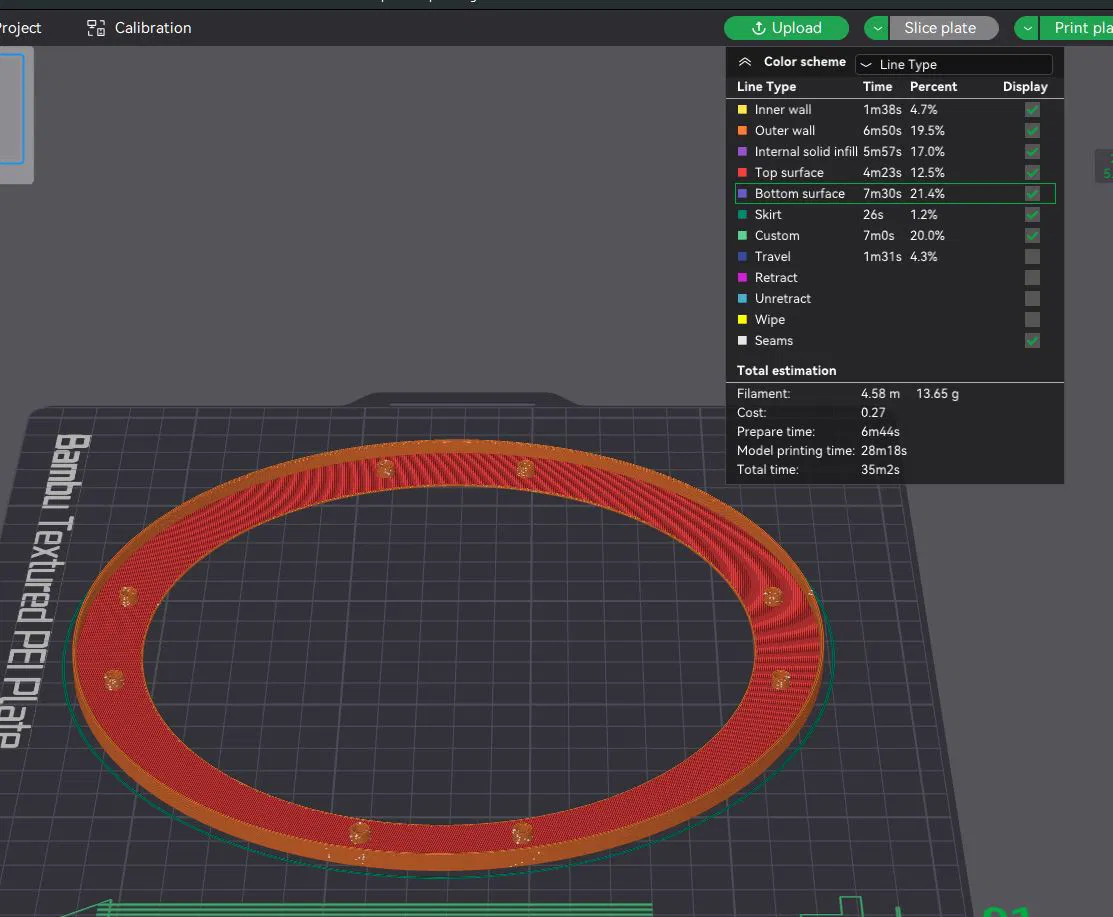Enable Retract display checkbox

[x=1032, y=278]
